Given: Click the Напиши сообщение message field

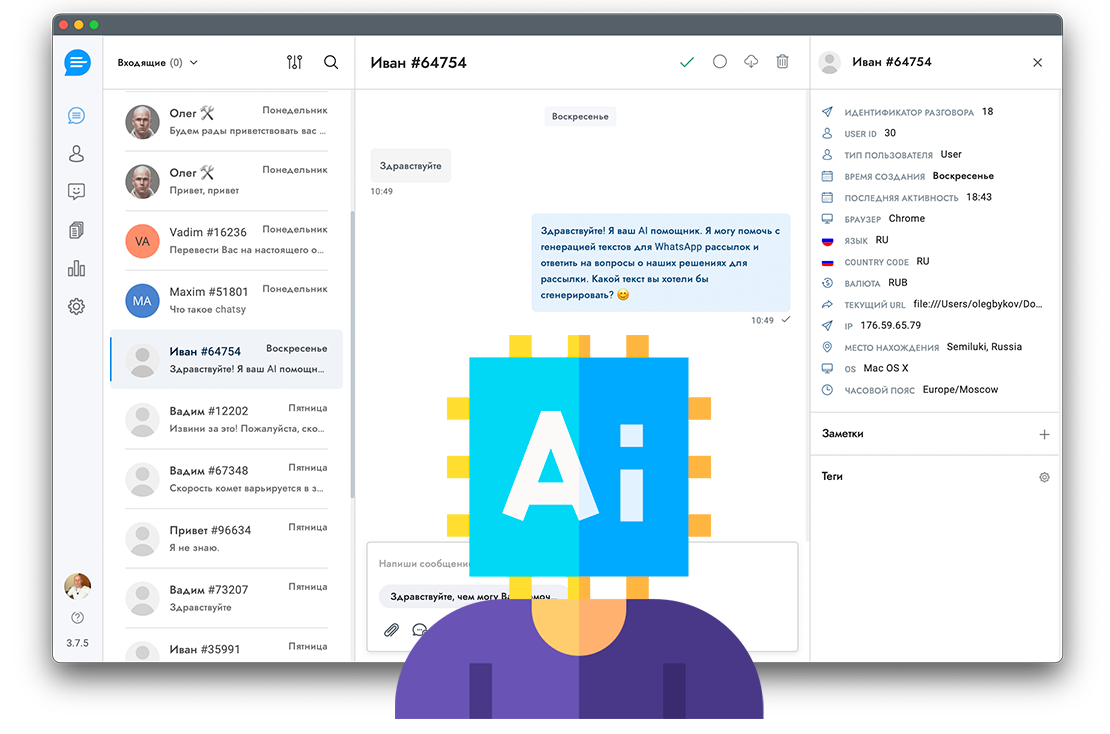Looking at the screenshot, I should 422,564.
